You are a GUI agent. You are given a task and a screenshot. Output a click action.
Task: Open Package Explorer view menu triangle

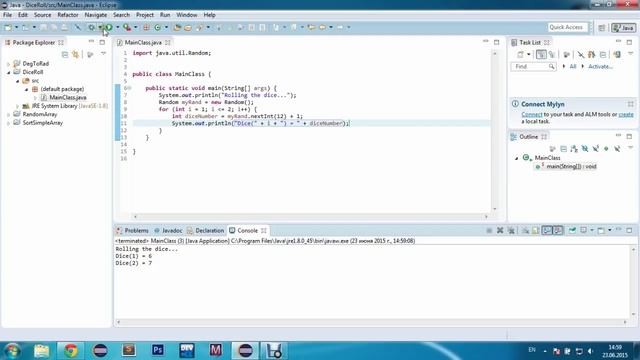tap(104, 54)
